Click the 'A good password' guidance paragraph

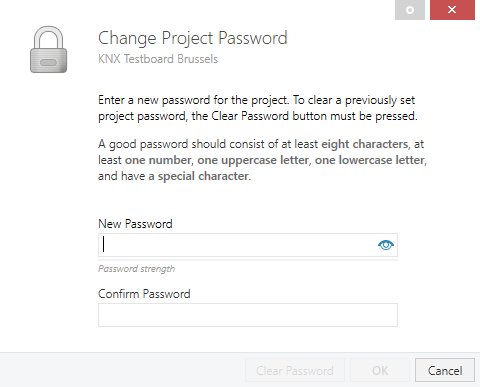click(x=262, y=160)
